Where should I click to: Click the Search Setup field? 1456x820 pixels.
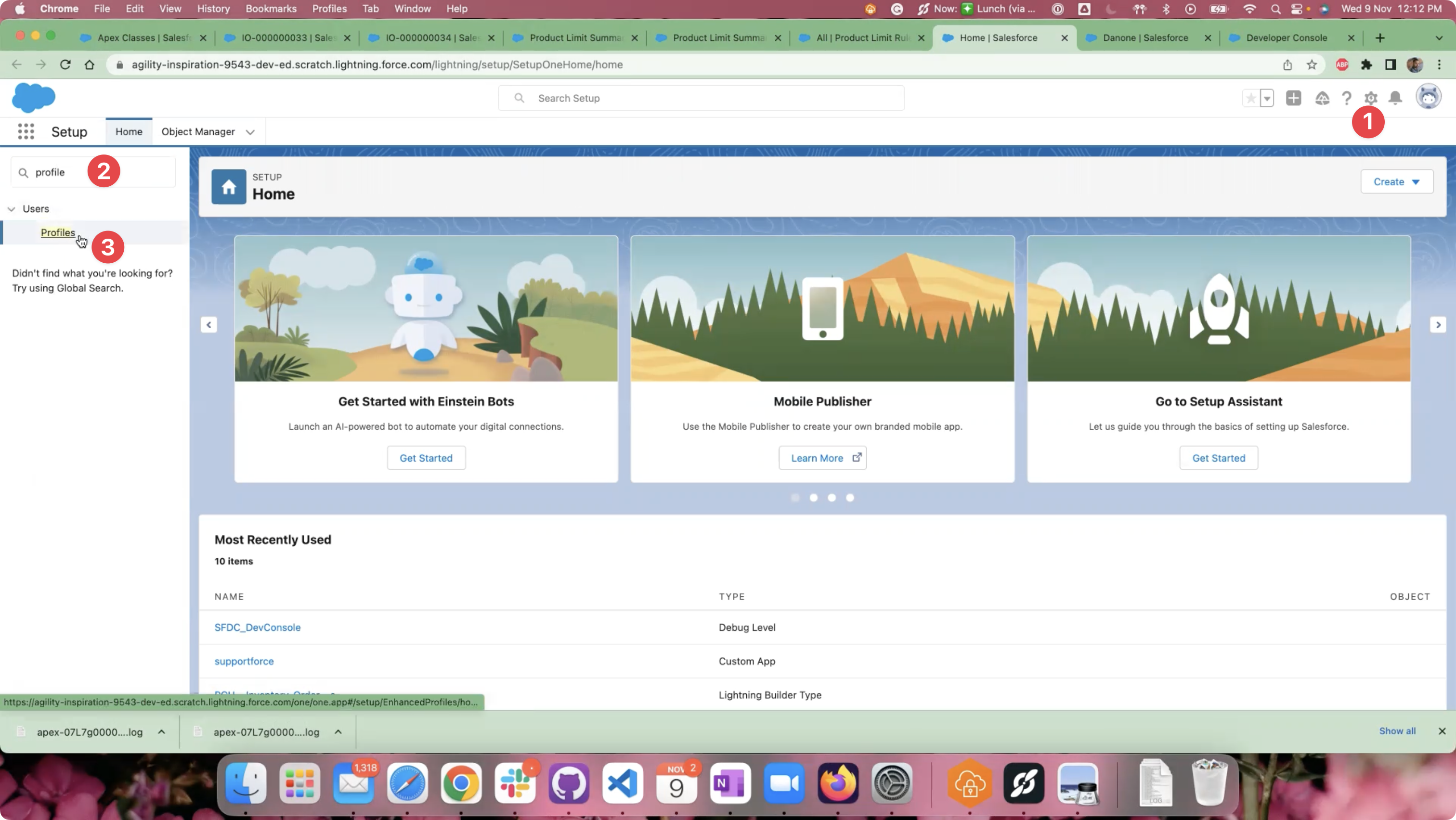click(x=701, y=98)
